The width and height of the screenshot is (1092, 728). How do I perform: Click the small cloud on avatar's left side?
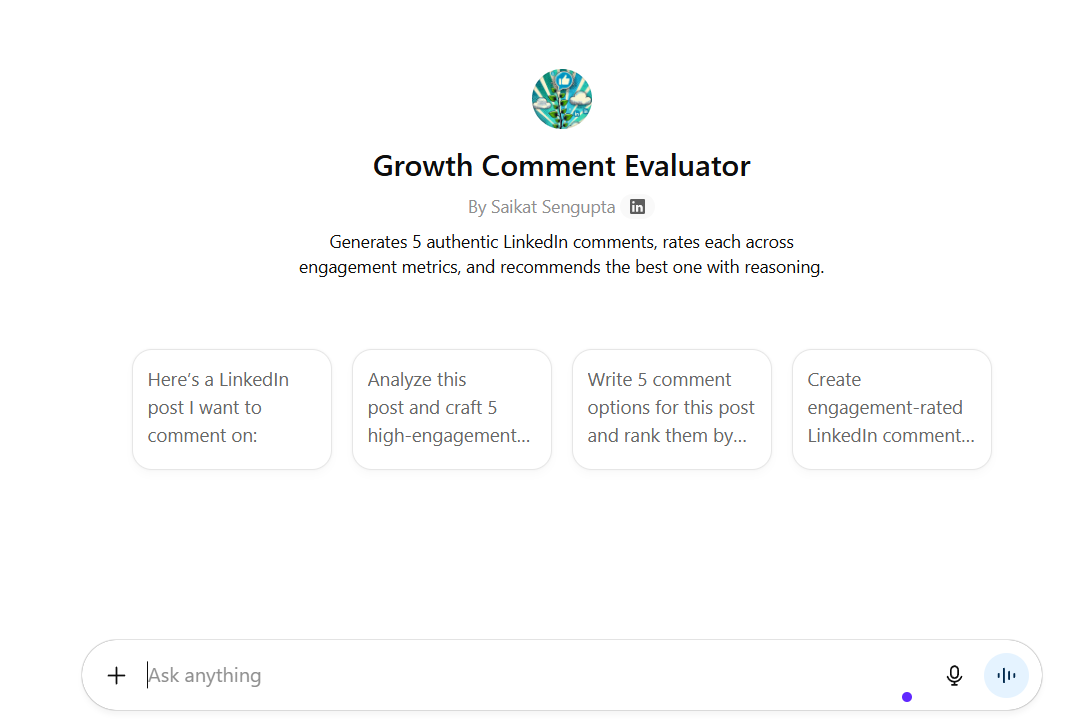tap(542, 103)
